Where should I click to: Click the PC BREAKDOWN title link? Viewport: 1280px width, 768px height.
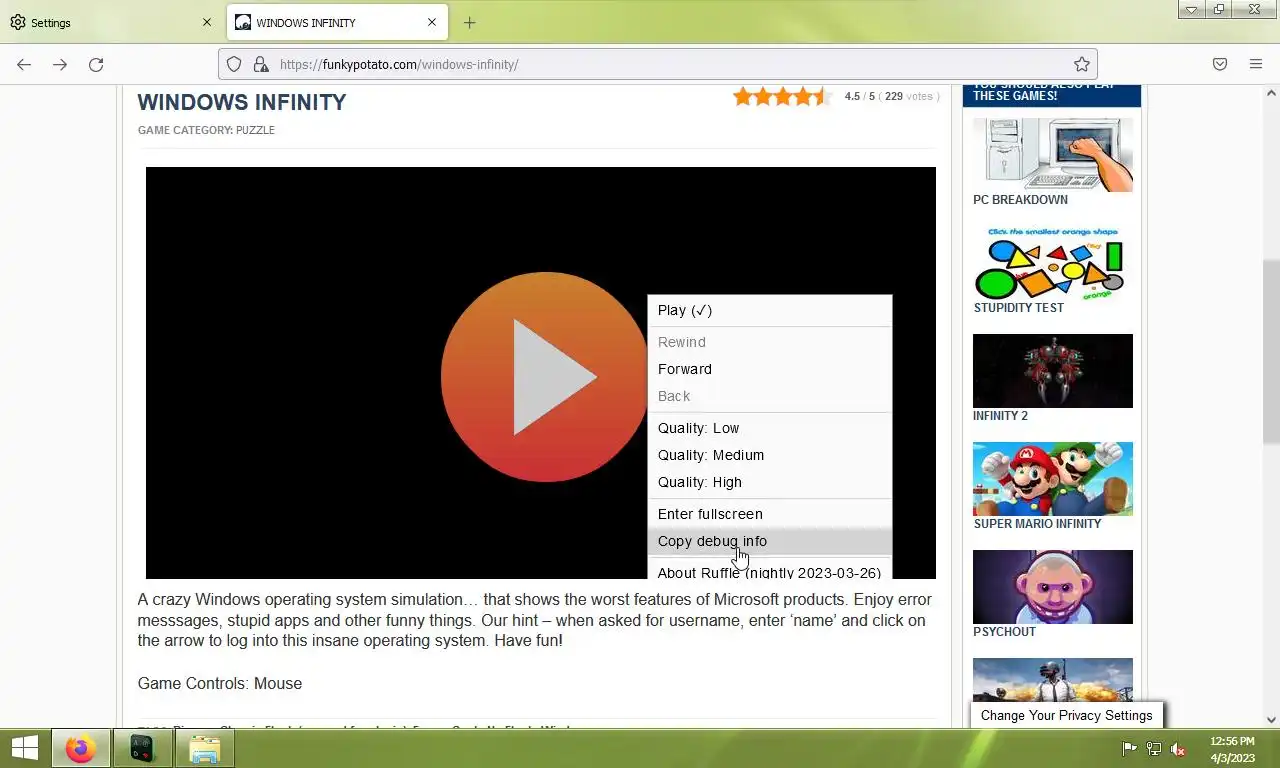click(x=1020, y=200)
